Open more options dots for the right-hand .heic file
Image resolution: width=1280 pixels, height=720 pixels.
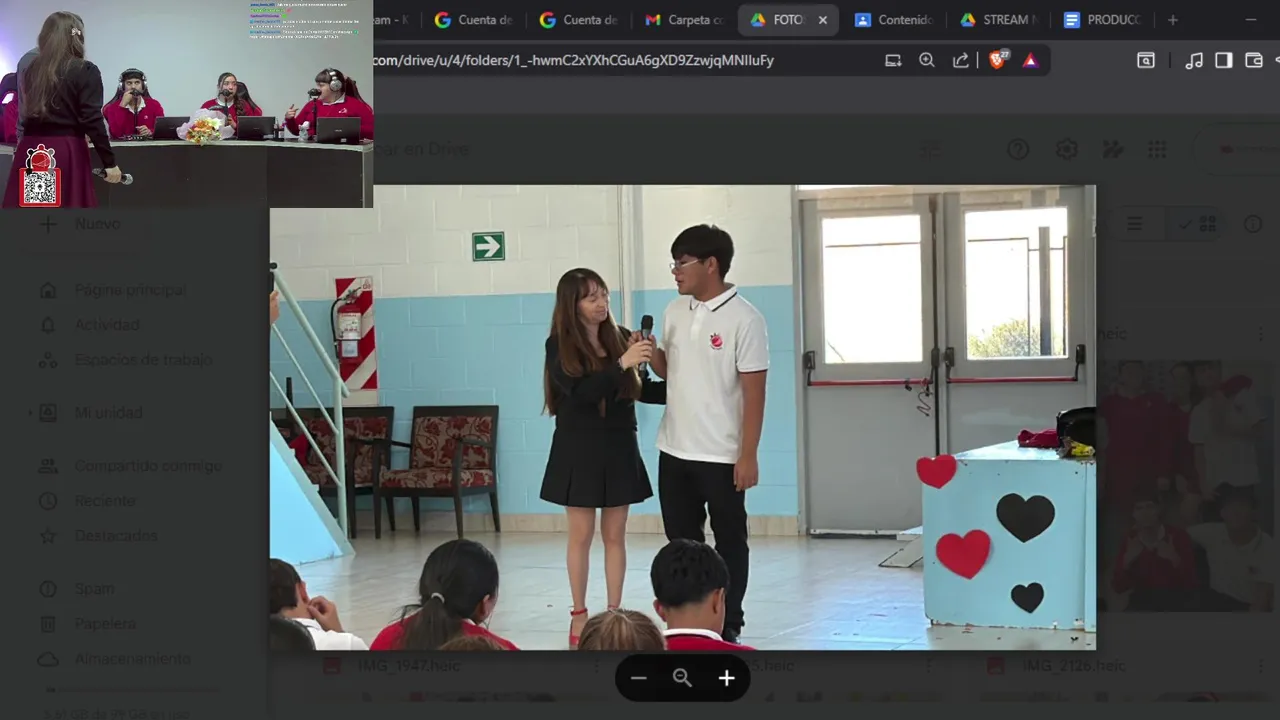tap(1260, 334)
